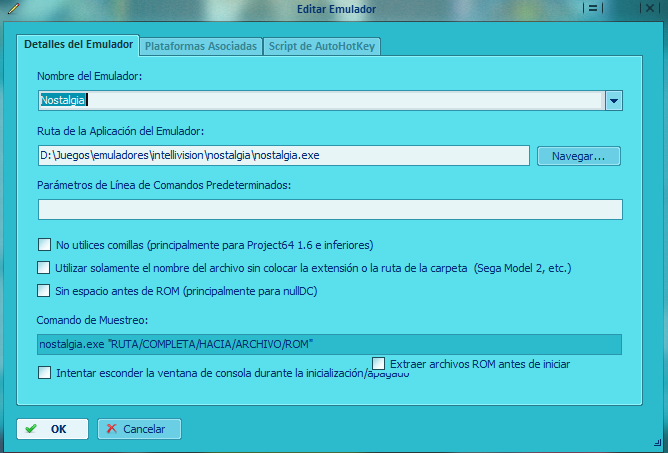Switch to Plataformas Asociadas tab

tap(201, 46)
